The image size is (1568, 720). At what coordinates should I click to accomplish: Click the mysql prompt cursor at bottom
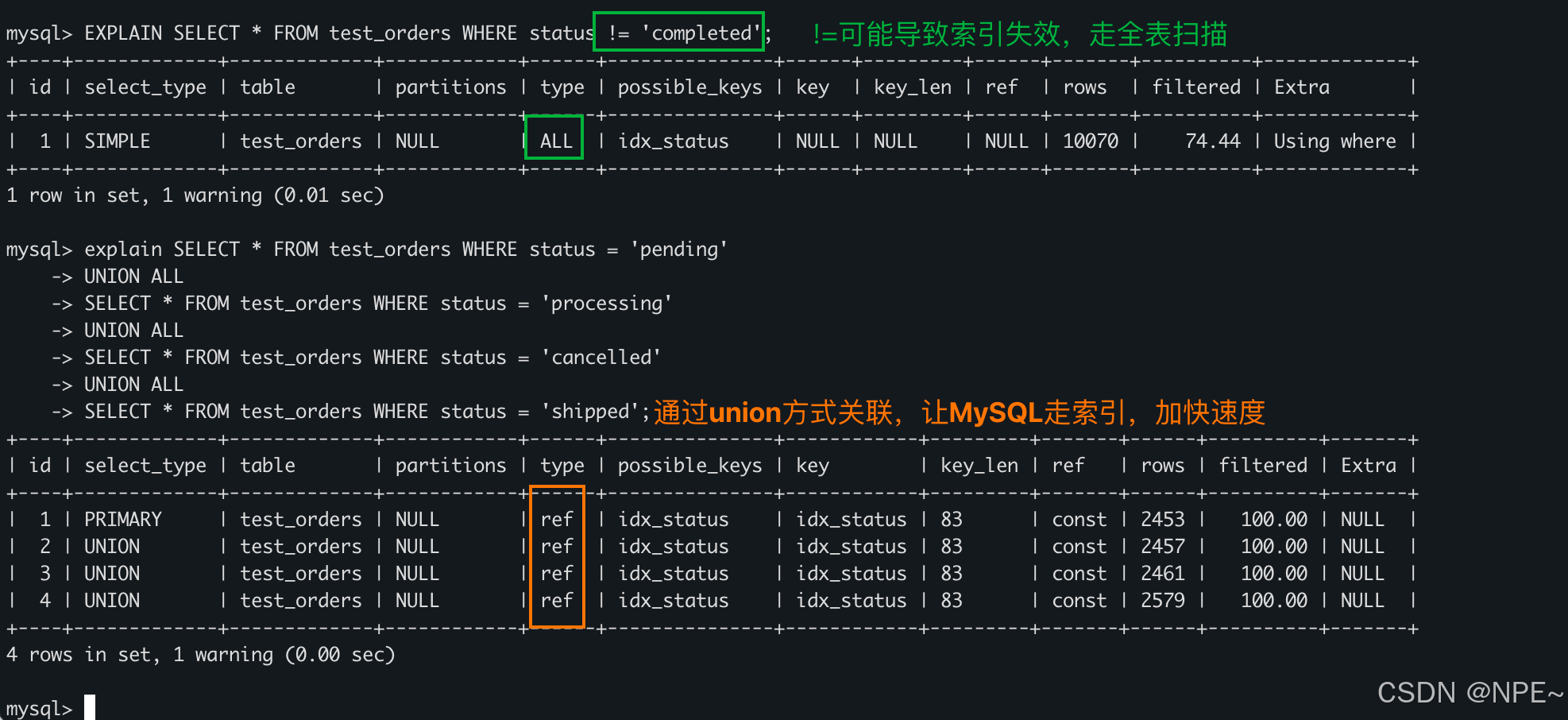pos(90,706)
